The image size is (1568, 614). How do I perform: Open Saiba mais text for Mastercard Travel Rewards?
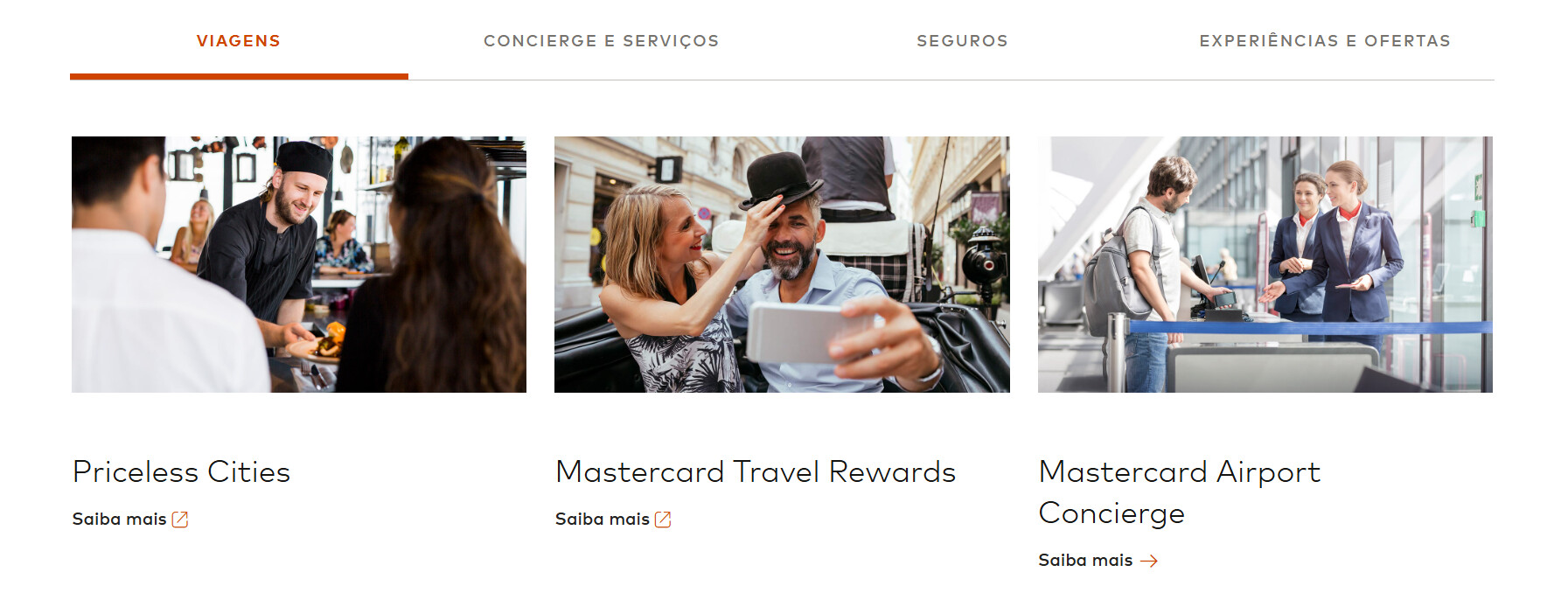603,519
